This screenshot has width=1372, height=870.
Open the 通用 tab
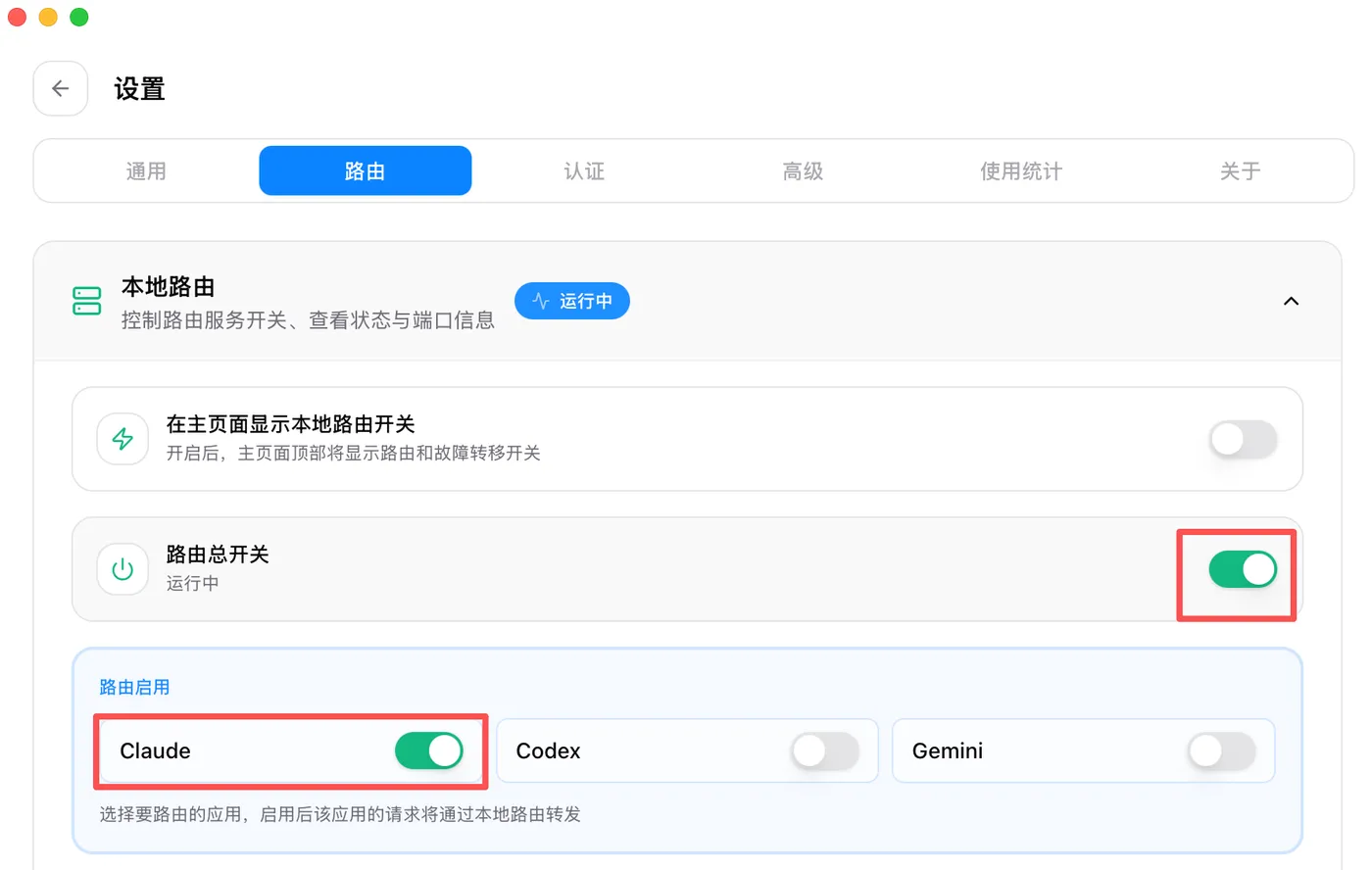[x=146, y=171]
